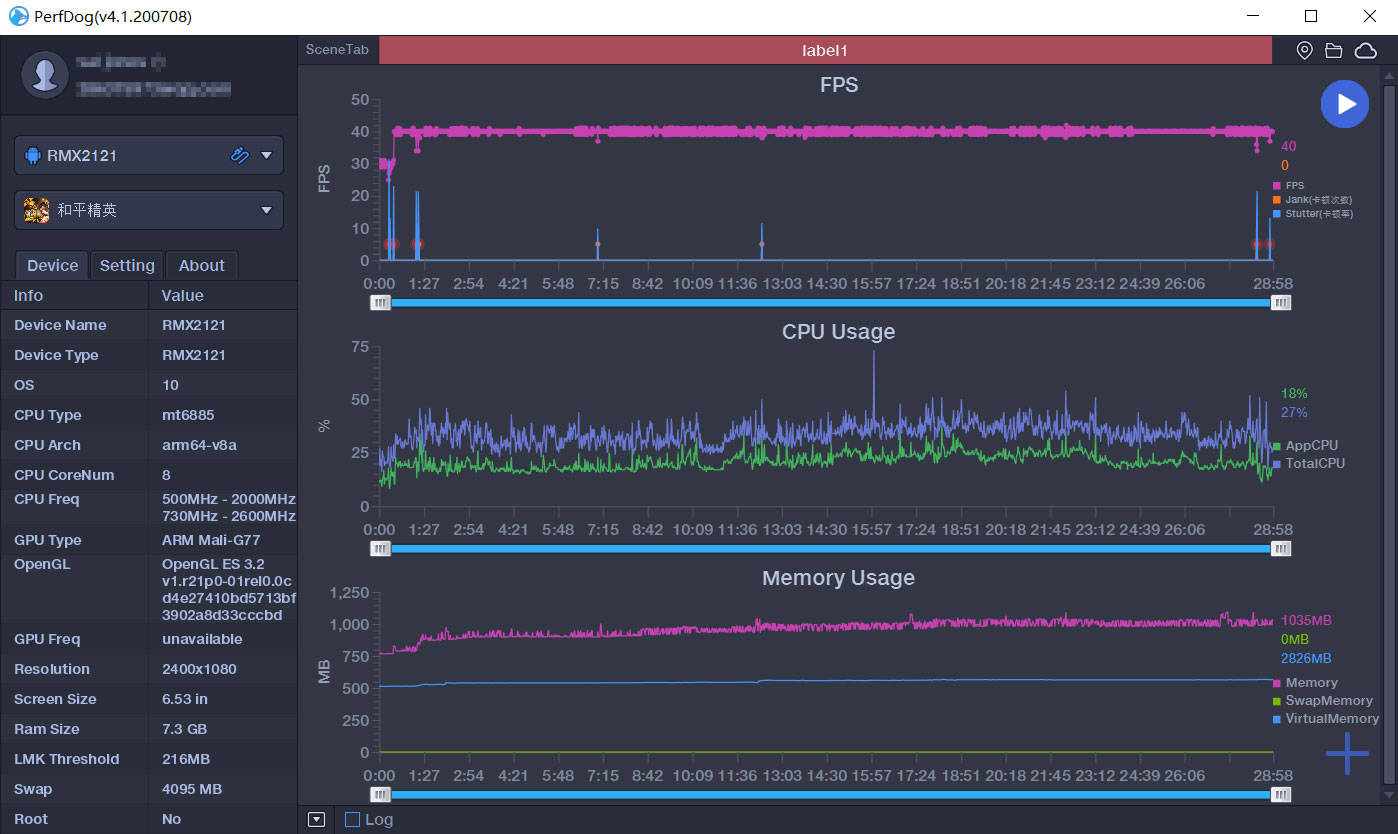Click the 和平精英 game app icon
The image size is (1398, 834).
[36, 210]
